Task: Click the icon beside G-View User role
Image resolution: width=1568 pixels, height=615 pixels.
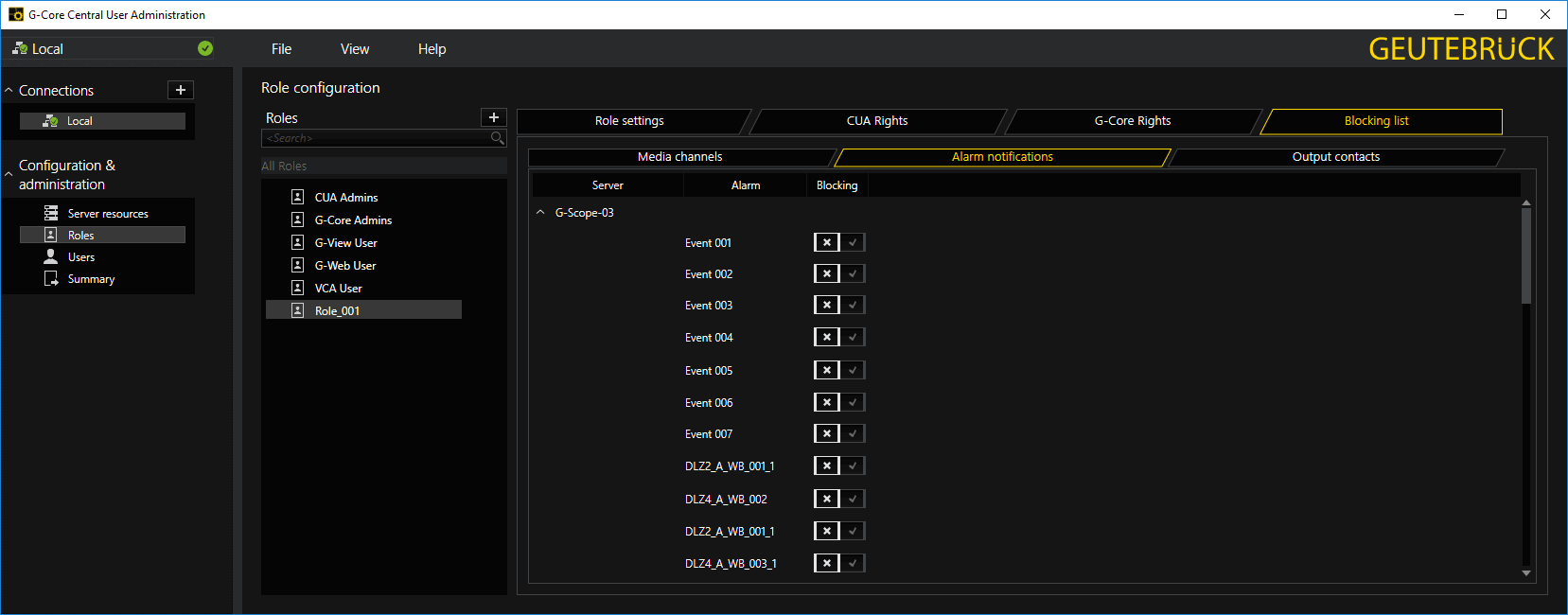Action: click(x=297, y=242)
